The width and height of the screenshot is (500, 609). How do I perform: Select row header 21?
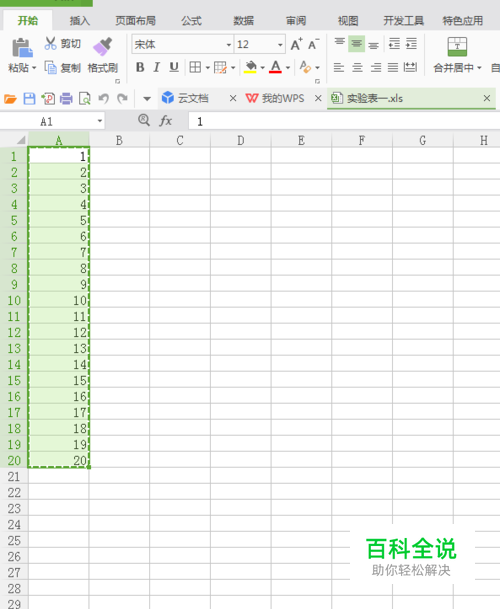pos(14,477)
